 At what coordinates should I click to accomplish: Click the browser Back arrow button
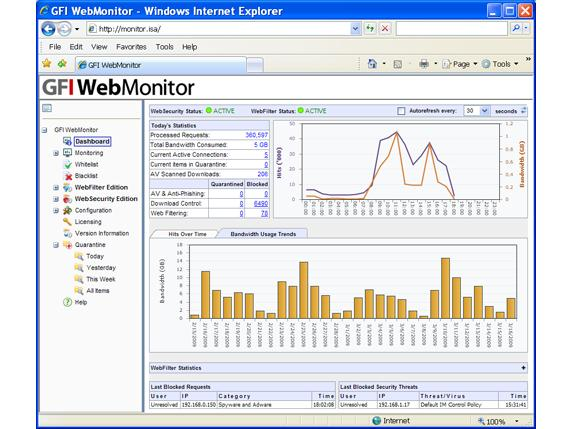(48, 29)
